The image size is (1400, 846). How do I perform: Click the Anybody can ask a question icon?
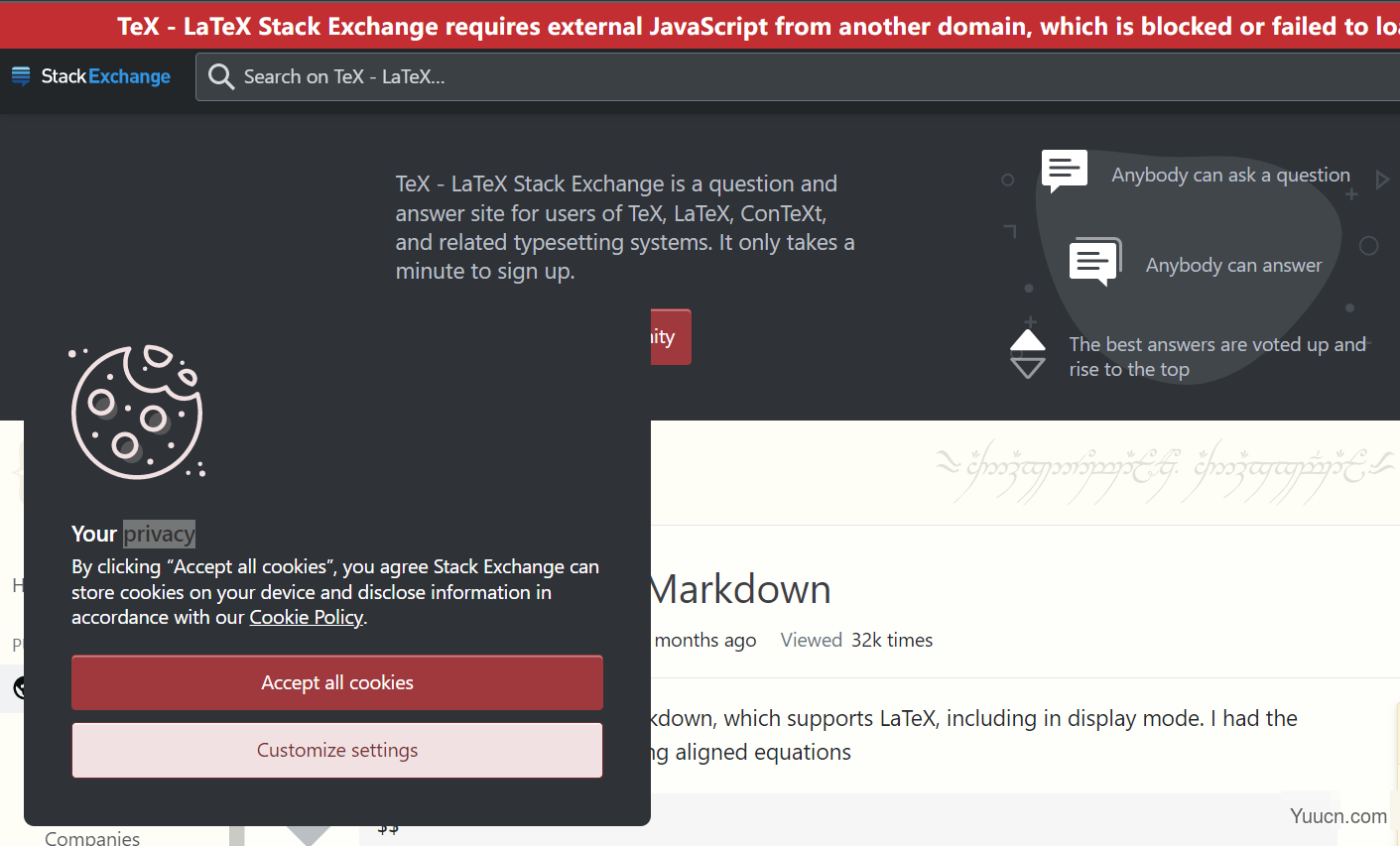(1064, 172)
